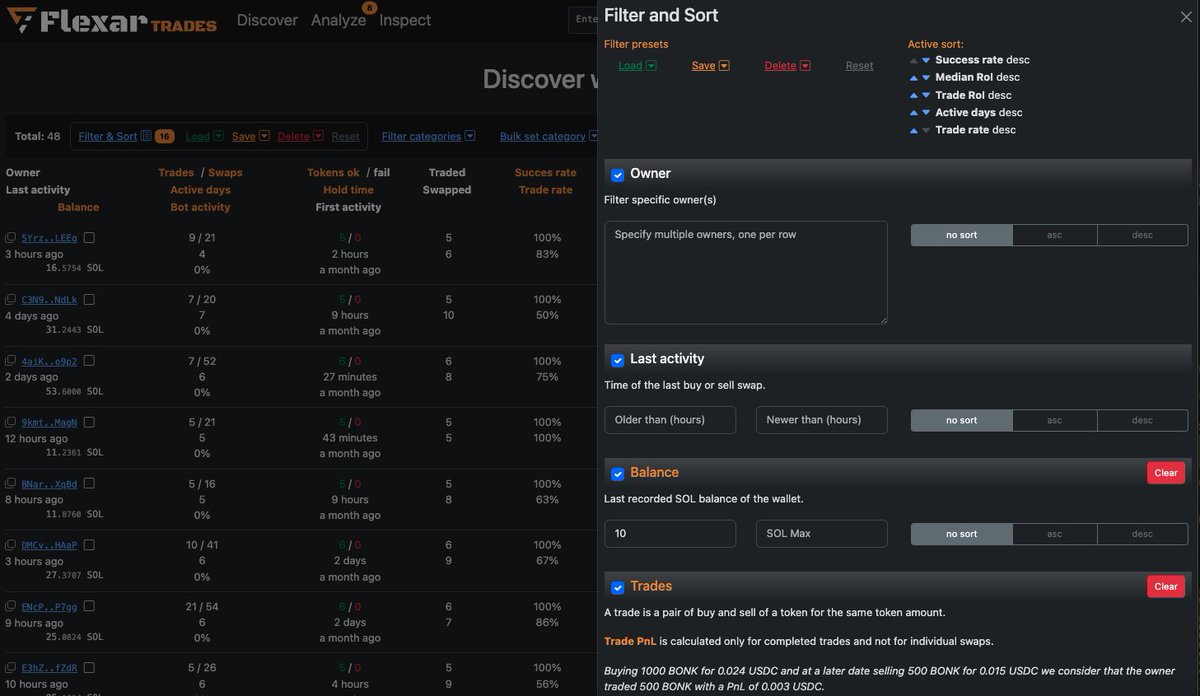This screenshot has width=1200, height=696.
Task: Toggle the Owner filter checkbox
Action: 618,175
